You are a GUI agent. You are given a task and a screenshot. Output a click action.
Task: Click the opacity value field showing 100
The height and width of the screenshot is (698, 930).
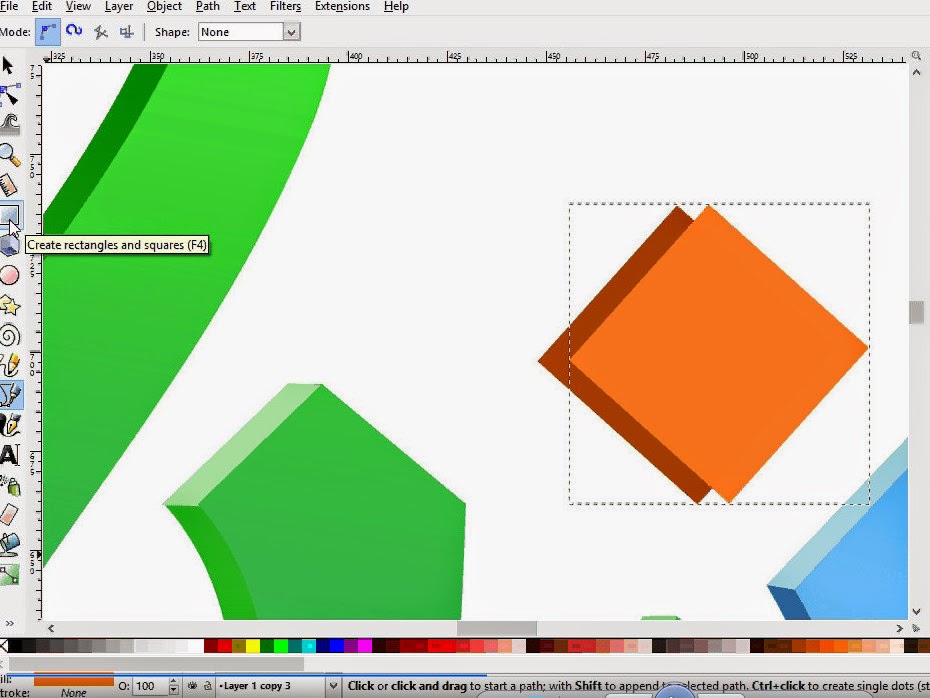pos(150,686)
